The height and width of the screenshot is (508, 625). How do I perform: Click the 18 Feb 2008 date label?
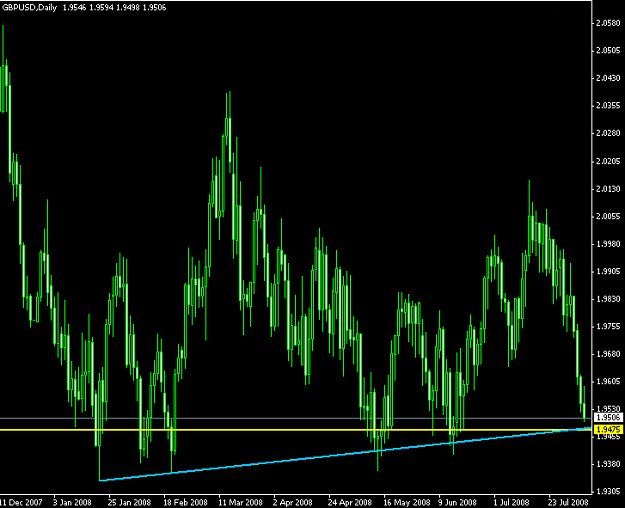point(186,502)
